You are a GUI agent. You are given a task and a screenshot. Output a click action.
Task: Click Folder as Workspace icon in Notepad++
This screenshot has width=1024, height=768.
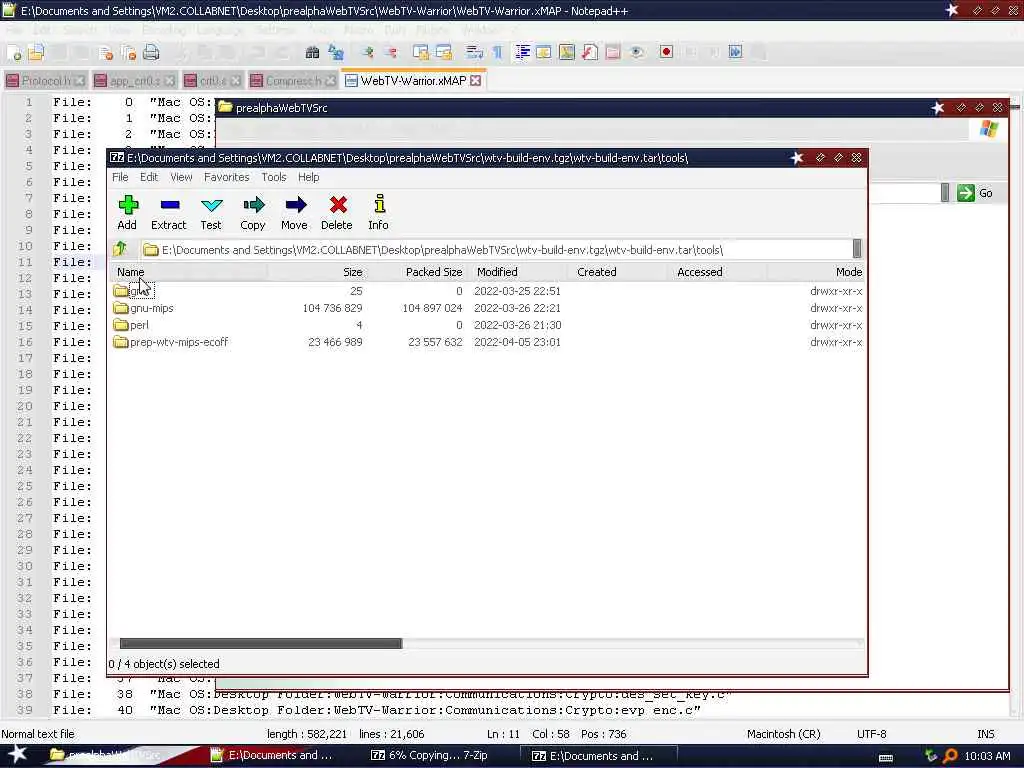(x=613, y=52)
